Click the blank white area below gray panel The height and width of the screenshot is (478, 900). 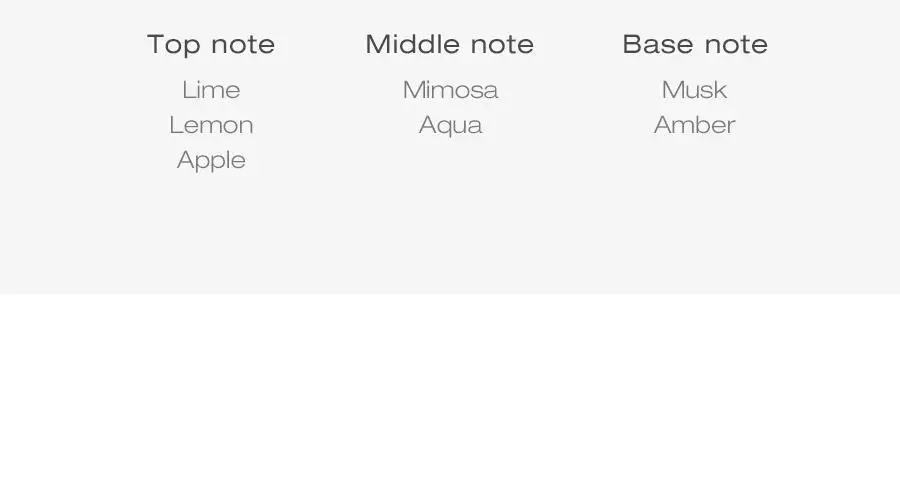(450, 386)
